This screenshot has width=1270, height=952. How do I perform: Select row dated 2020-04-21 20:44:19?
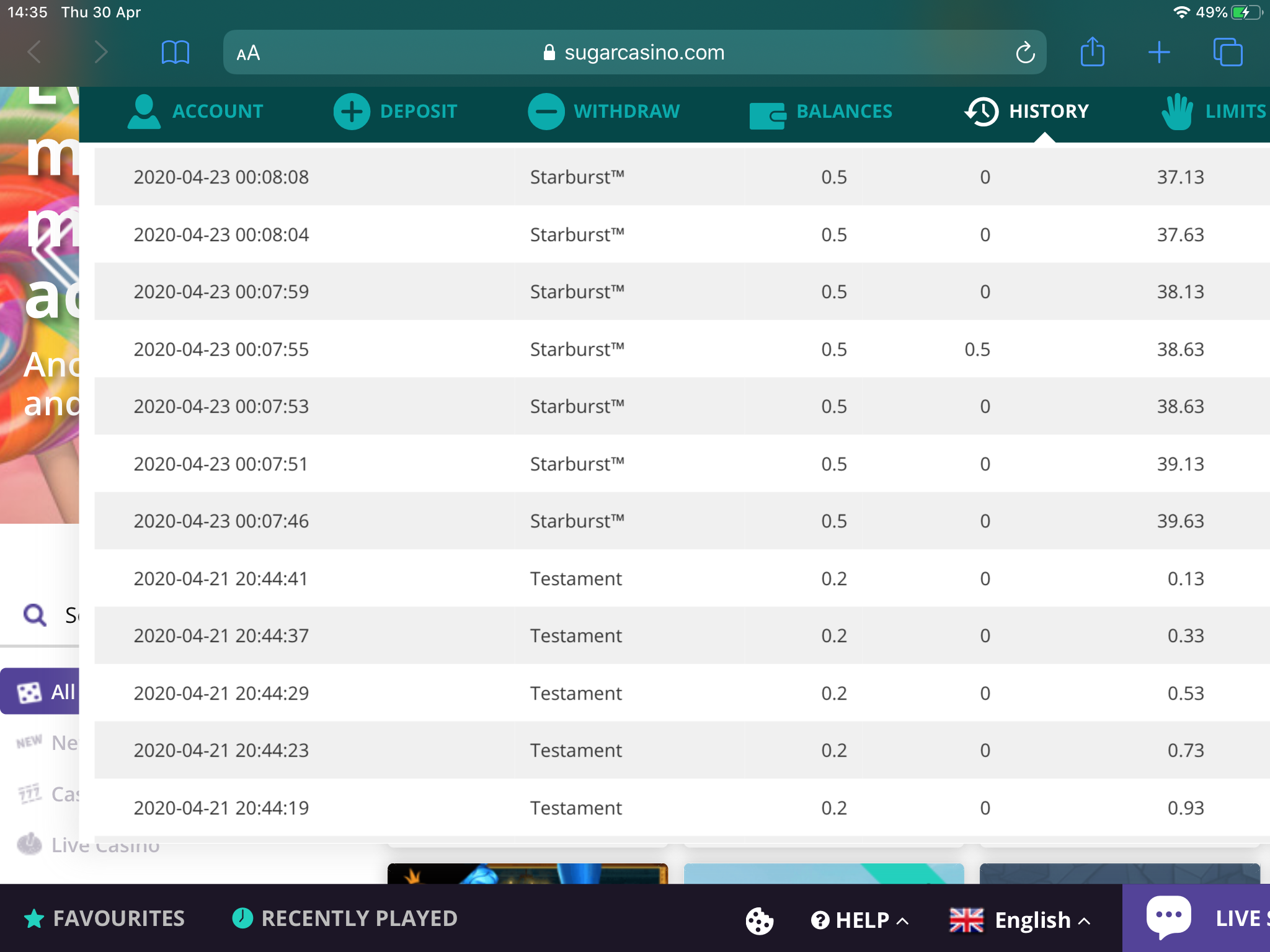click(x=682, y=808)
